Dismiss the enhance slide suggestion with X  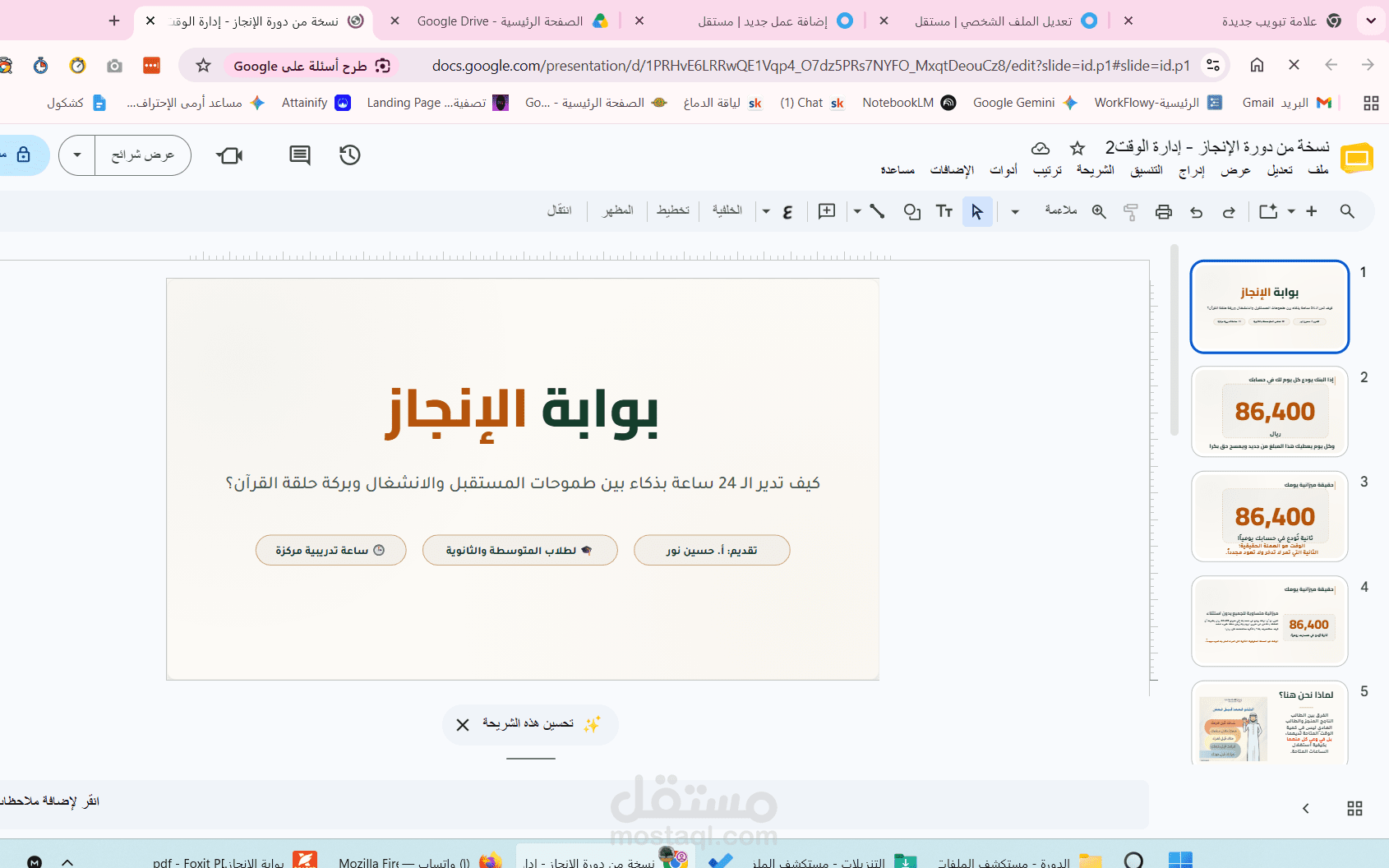coord(463,725)
